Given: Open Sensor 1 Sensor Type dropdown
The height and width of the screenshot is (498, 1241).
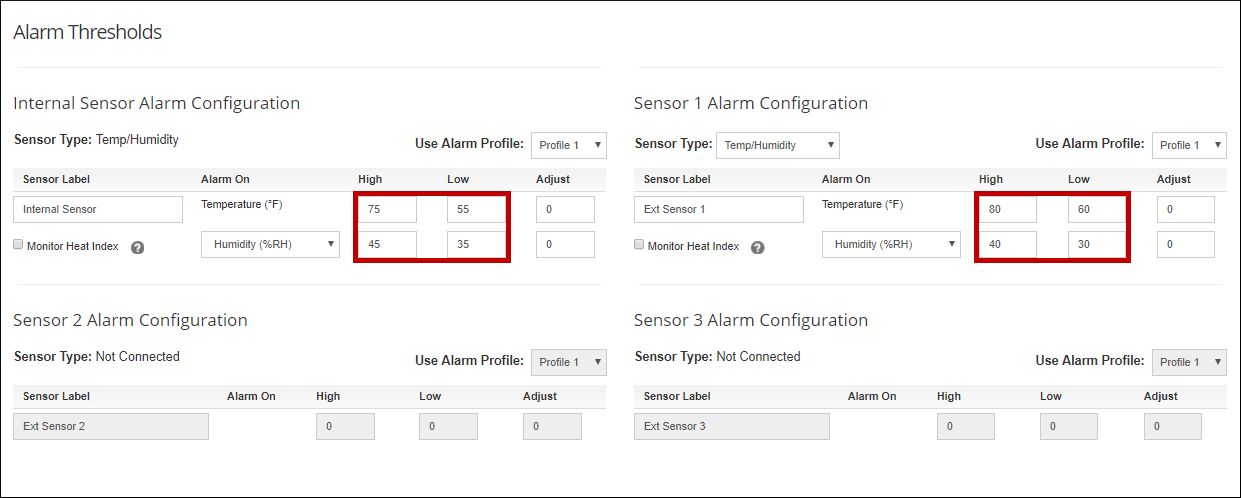Looking at the screenshot, I should pos(777,145).
